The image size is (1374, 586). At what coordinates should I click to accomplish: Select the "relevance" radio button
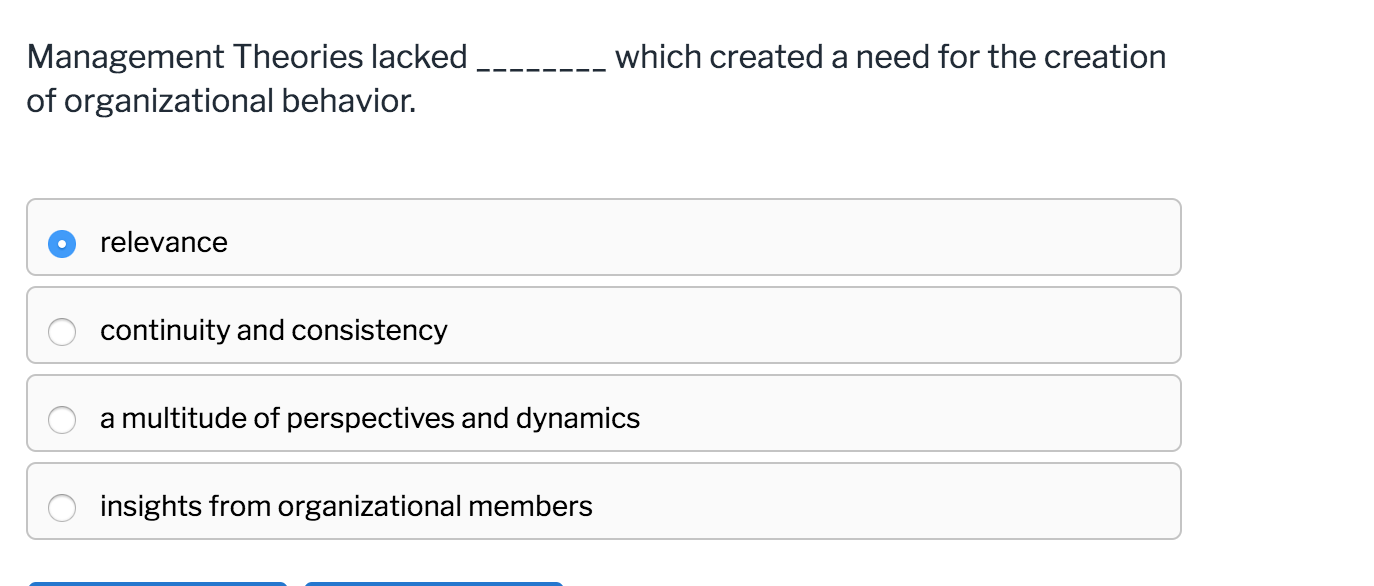coord(62,243)
